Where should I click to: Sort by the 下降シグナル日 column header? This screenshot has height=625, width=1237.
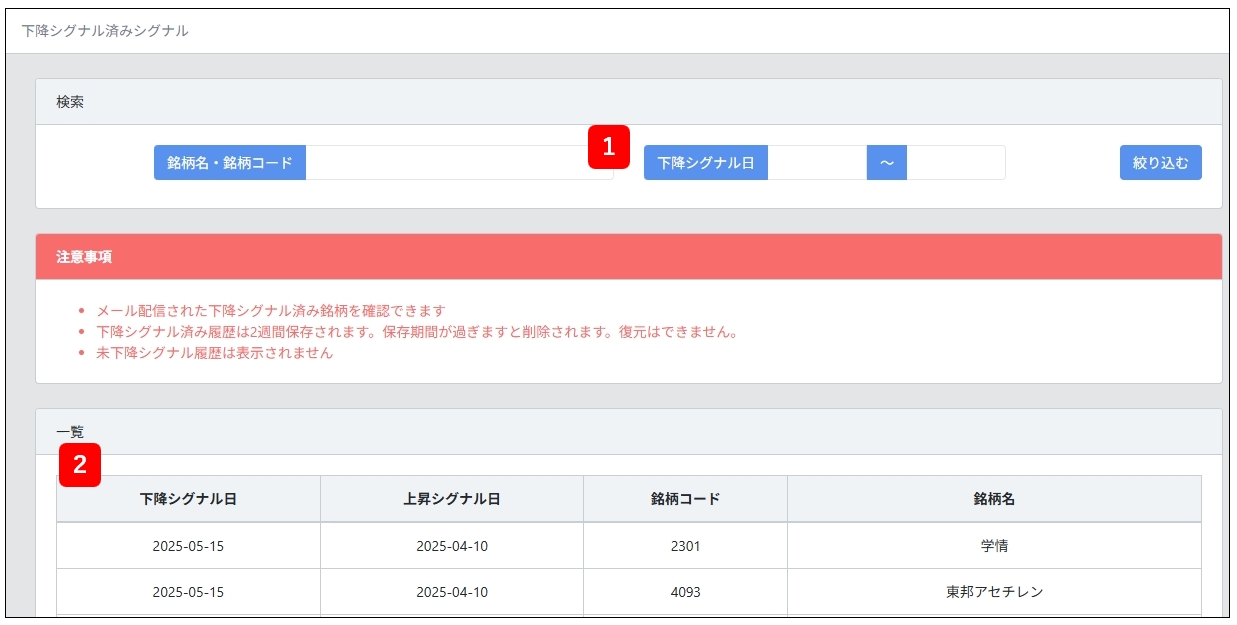(188, 499)
